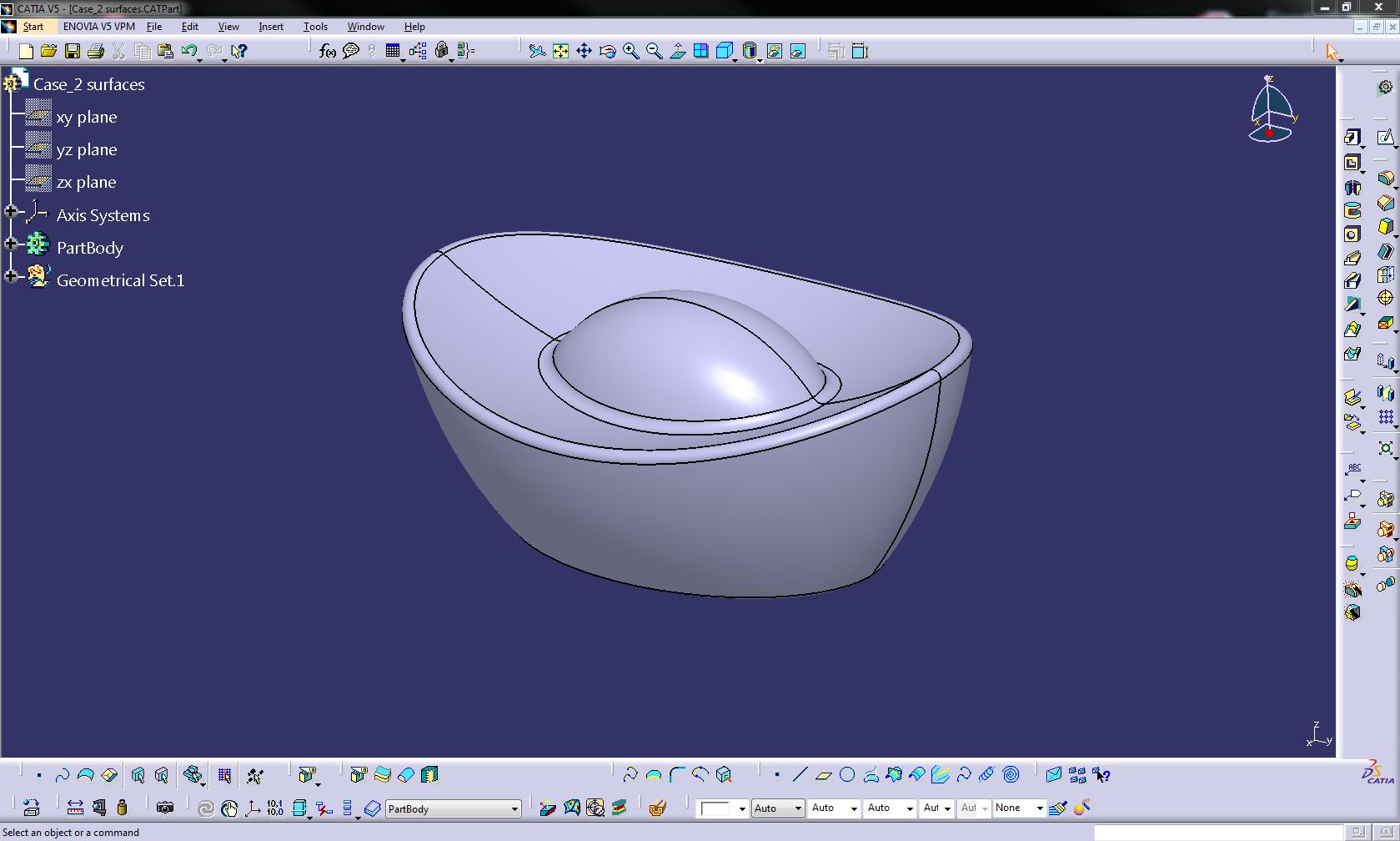The width and height of the screenshot is (1400, 841).
Task: Select the zx plane in tree
Action: coord(87,182)
